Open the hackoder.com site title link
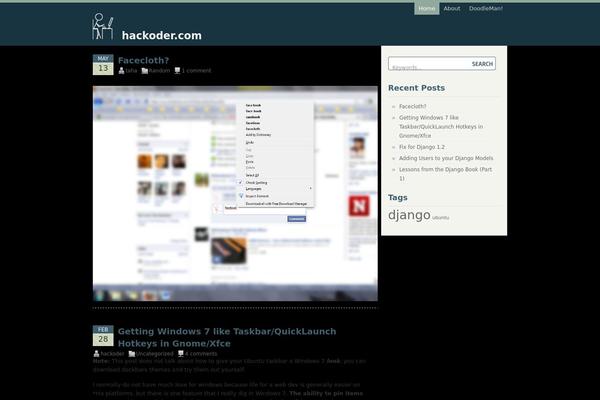The image size is (600, 400). click(161, 35)
